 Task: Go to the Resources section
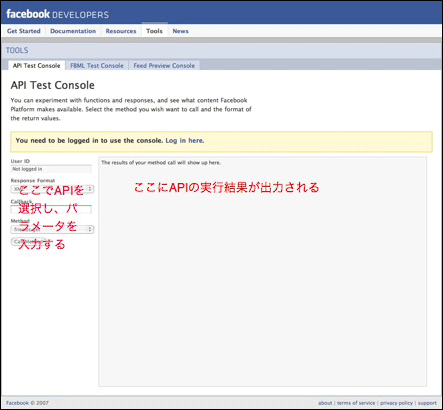(121, 31)
